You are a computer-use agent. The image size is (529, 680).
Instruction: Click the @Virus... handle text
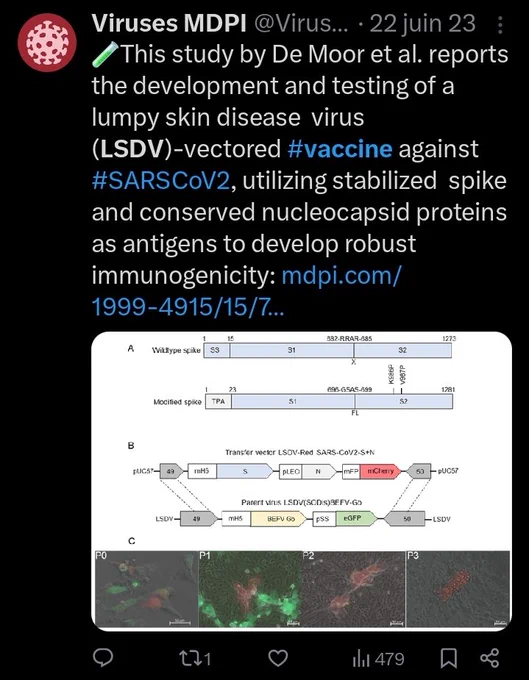(x=300, y=23)
